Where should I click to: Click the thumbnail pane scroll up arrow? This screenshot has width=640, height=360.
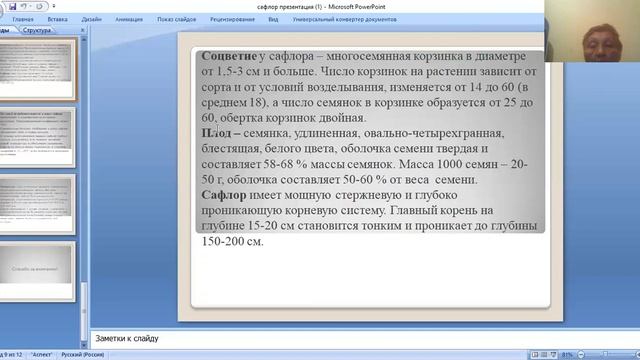coord(84,40)
